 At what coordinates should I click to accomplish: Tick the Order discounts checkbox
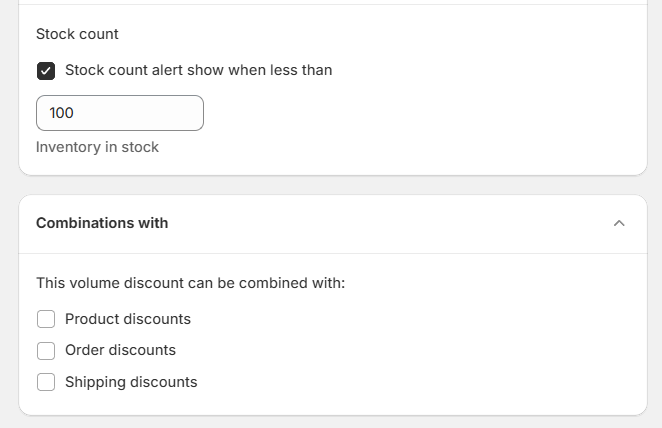point(46,351)
